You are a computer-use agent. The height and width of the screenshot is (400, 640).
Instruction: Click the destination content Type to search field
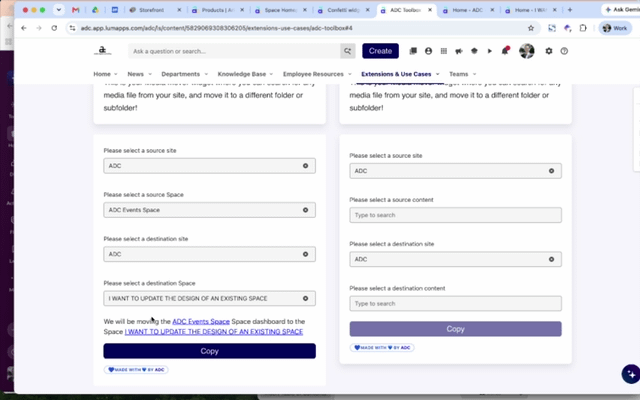point(456,304)
